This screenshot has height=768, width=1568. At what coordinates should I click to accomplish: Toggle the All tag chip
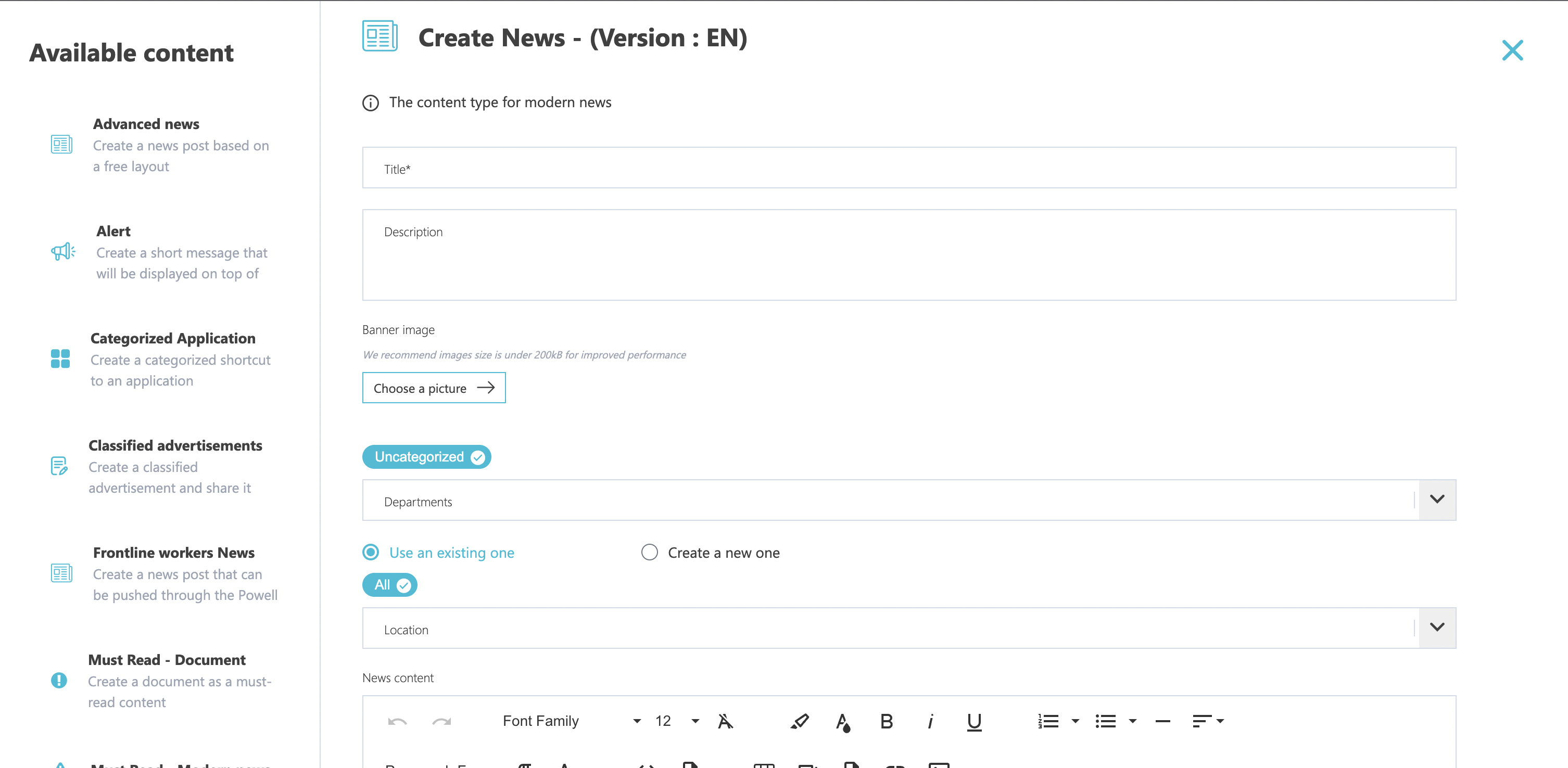pyautogui.click(x=389, y=585)
